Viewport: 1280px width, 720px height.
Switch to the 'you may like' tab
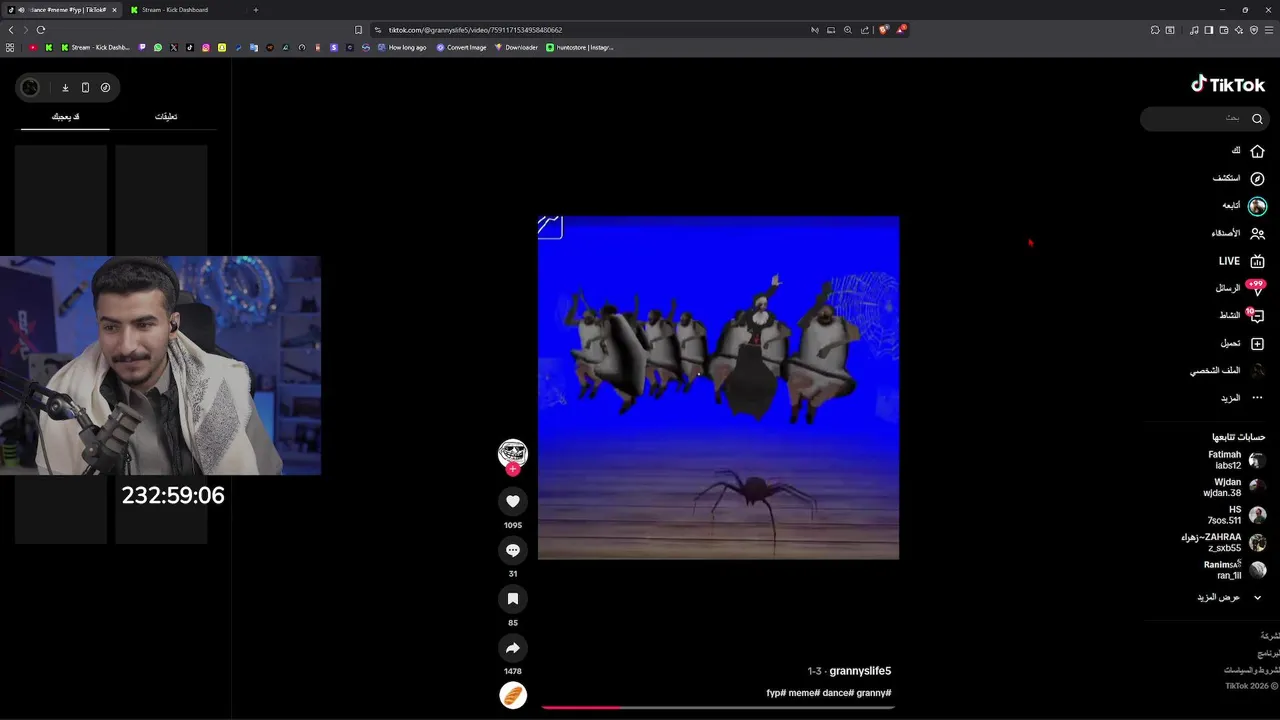click(65, 117)
